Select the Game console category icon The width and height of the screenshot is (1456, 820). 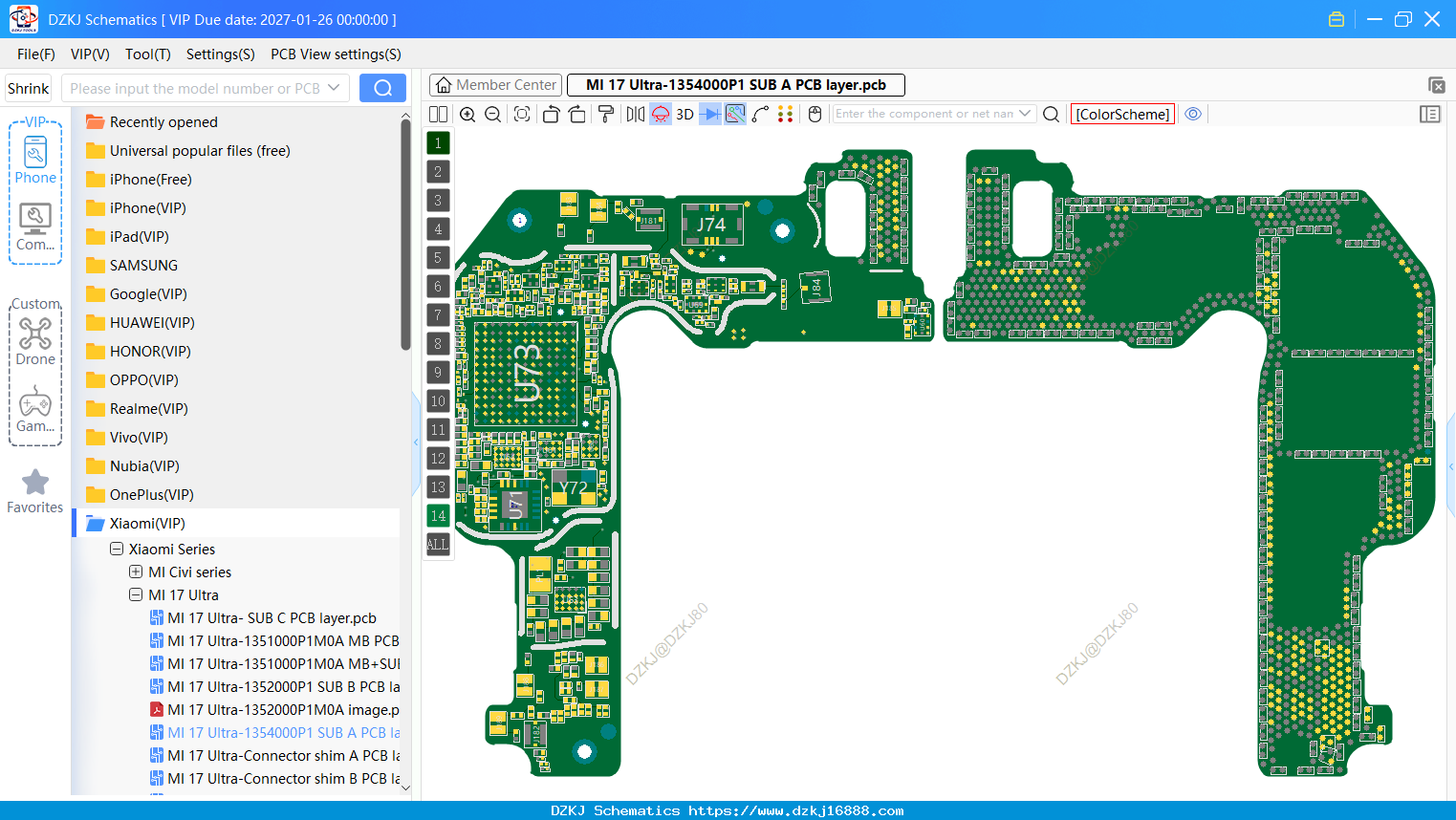pos(35,409)
